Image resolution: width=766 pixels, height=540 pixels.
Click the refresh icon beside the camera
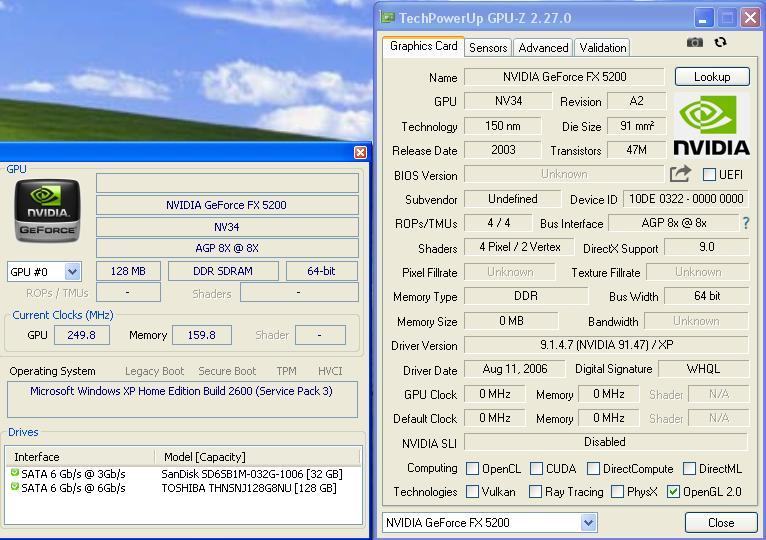[x=720, y=42]
